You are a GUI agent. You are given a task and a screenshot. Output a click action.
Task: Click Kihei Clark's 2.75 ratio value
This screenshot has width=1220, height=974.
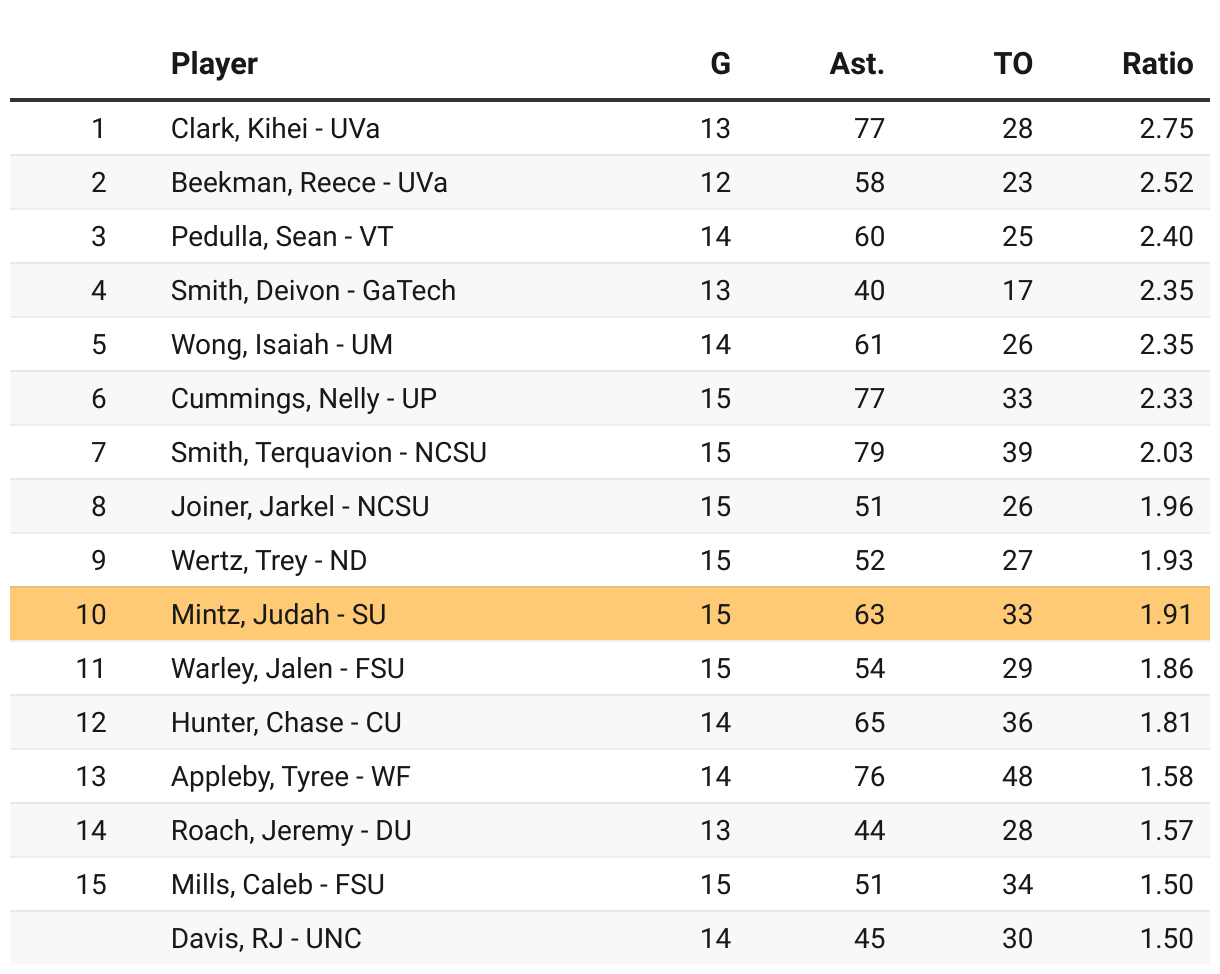(1166, 129)
